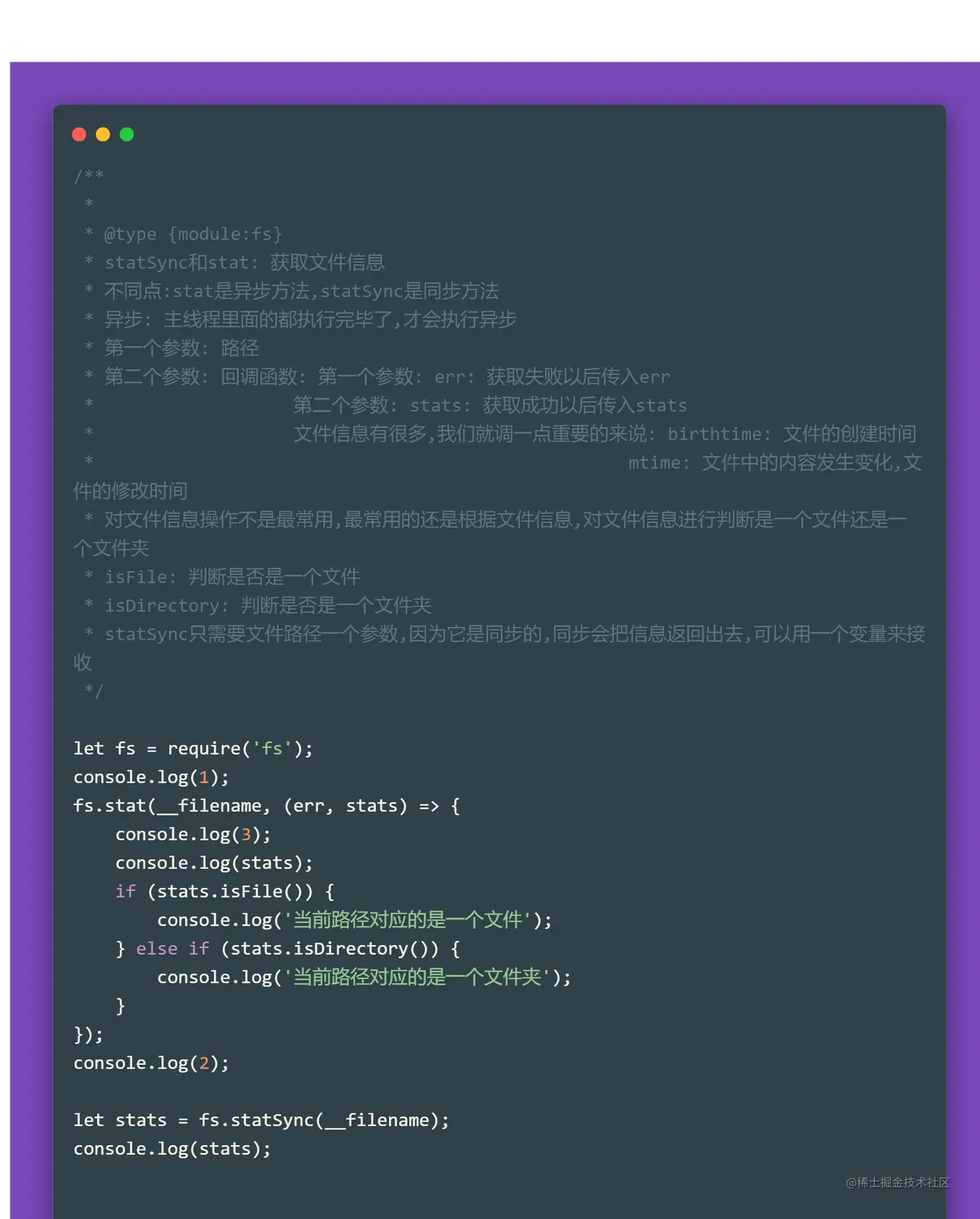Image resolution: width=980 pixels, height=1219 pixels.
Task: Click the opening /** comment marker
Action: 89,176
